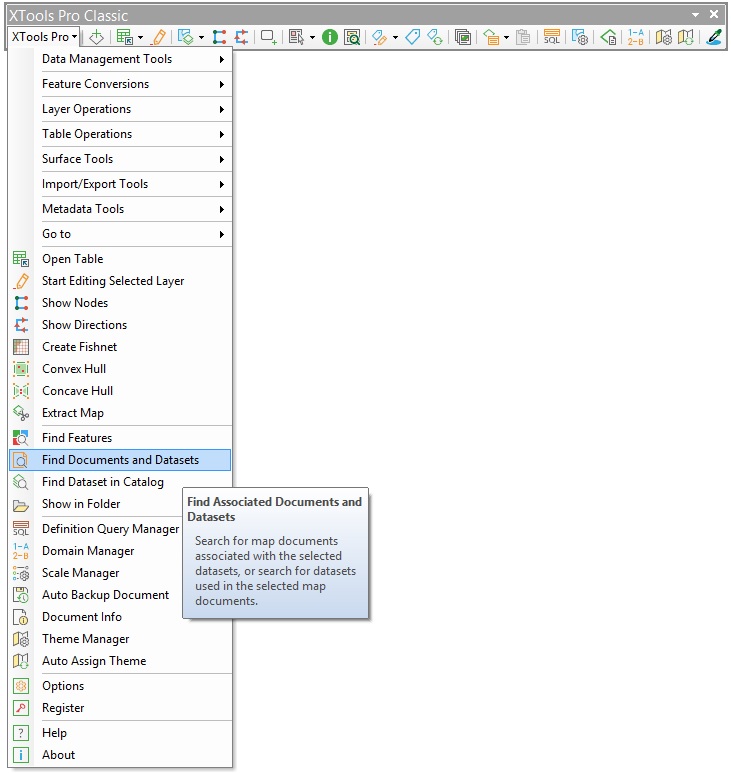This screenshot has height=773, width=731.
Task: Open the Surface Tools submenu
Action: pyautogui.click(x=120, y=159)
